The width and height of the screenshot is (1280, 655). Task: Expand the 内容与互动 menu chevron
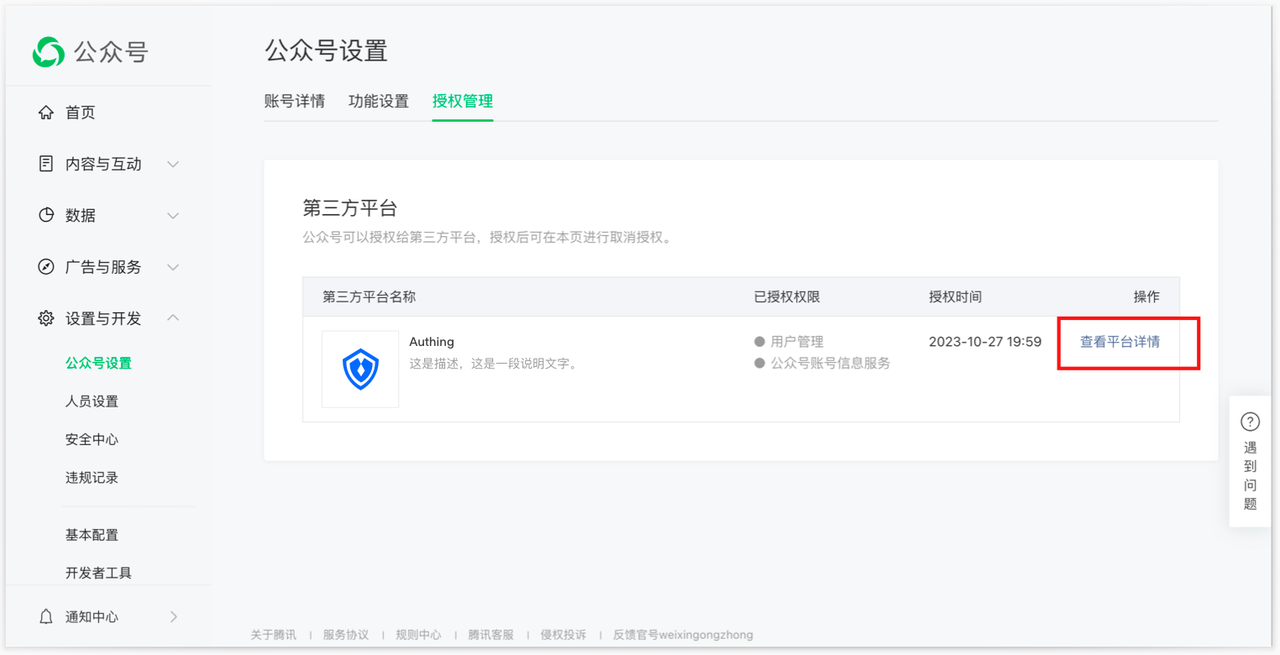point(173,164)
